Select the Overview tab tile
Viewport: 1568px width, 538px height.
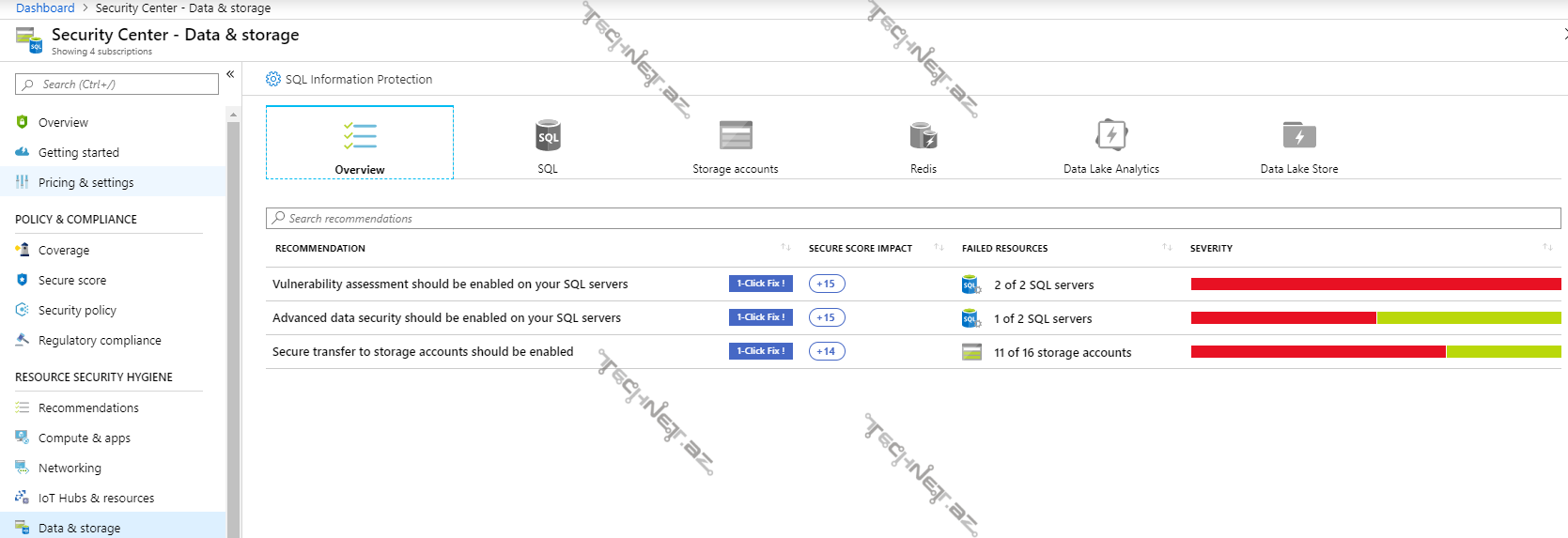click(x=360, y=143)
